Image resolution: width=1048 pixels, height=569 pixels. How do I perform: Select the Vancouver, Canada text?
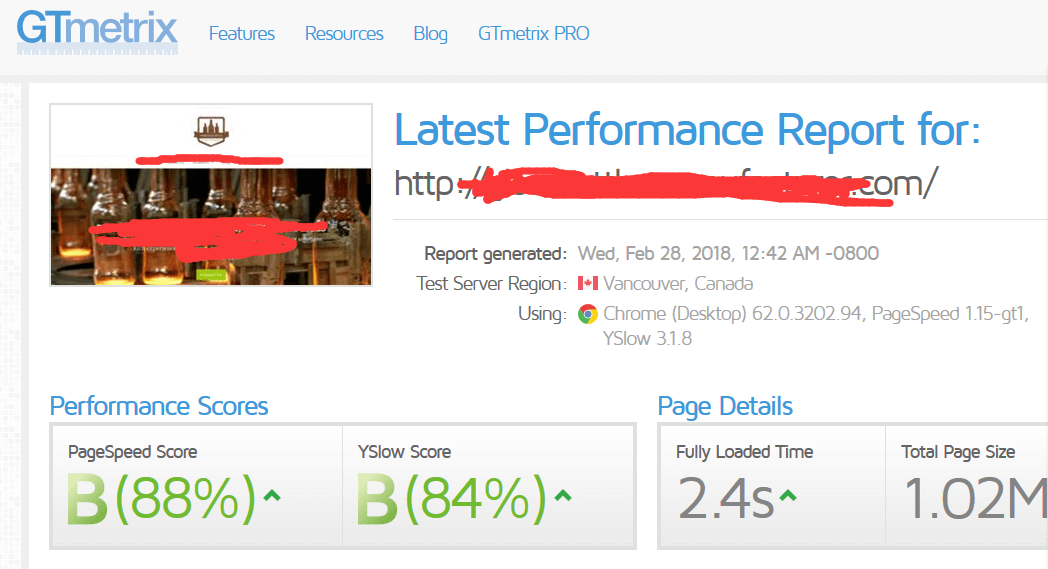678,283
